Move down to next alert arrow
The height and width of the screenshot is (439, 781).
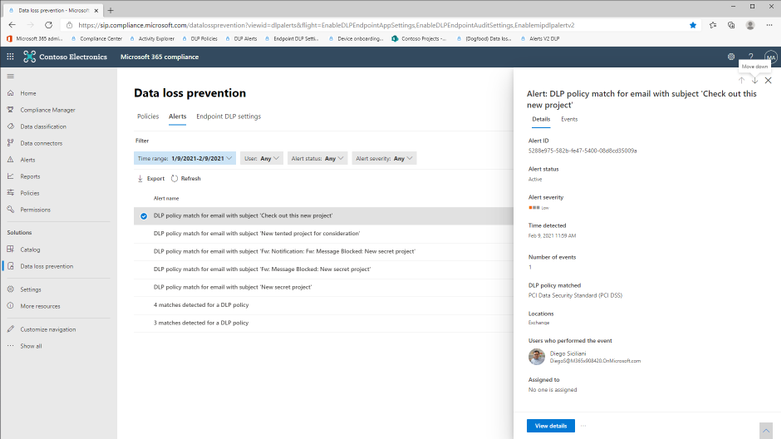(x=755, y=80)
